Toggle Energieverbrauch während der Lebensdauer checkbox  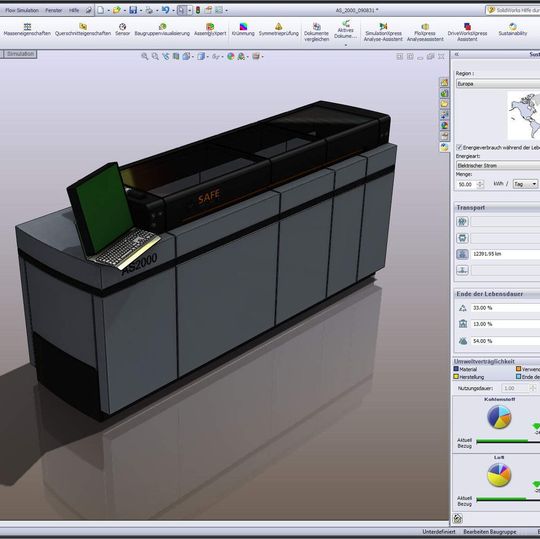click(x=459, y=147)
